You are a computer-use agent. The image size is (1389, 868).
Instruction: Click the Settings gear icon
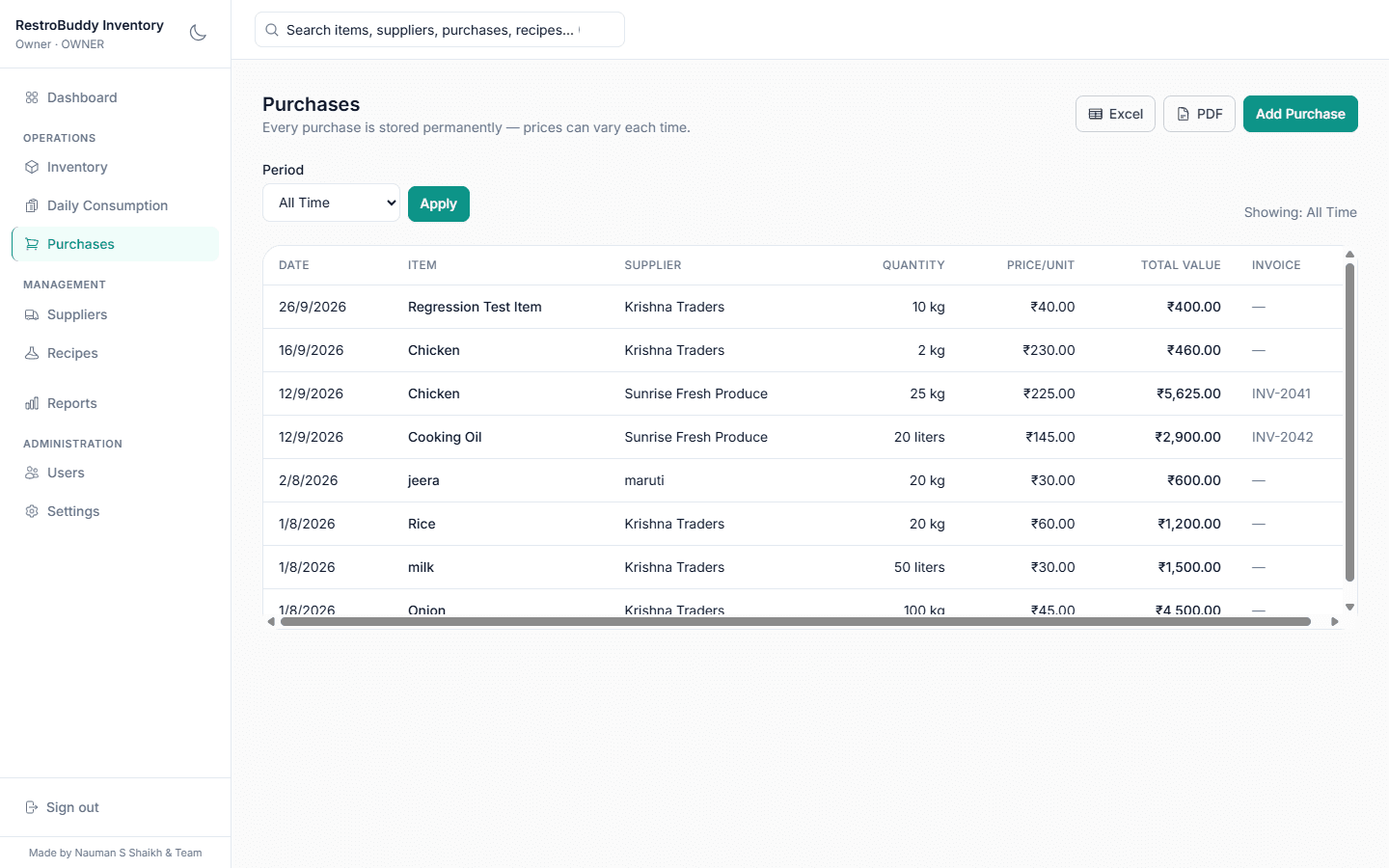pyautogui.click(x=32, y=511)
